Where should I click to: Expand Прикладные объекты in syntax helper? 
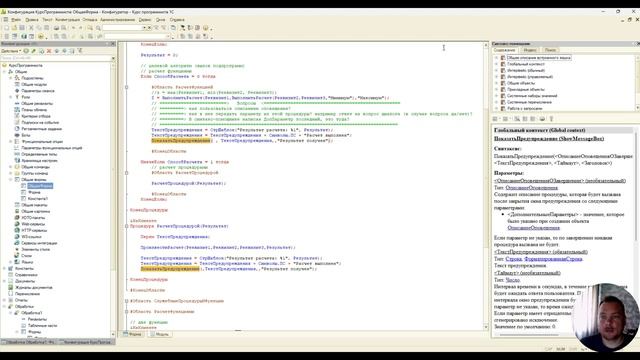click(497, 89)
